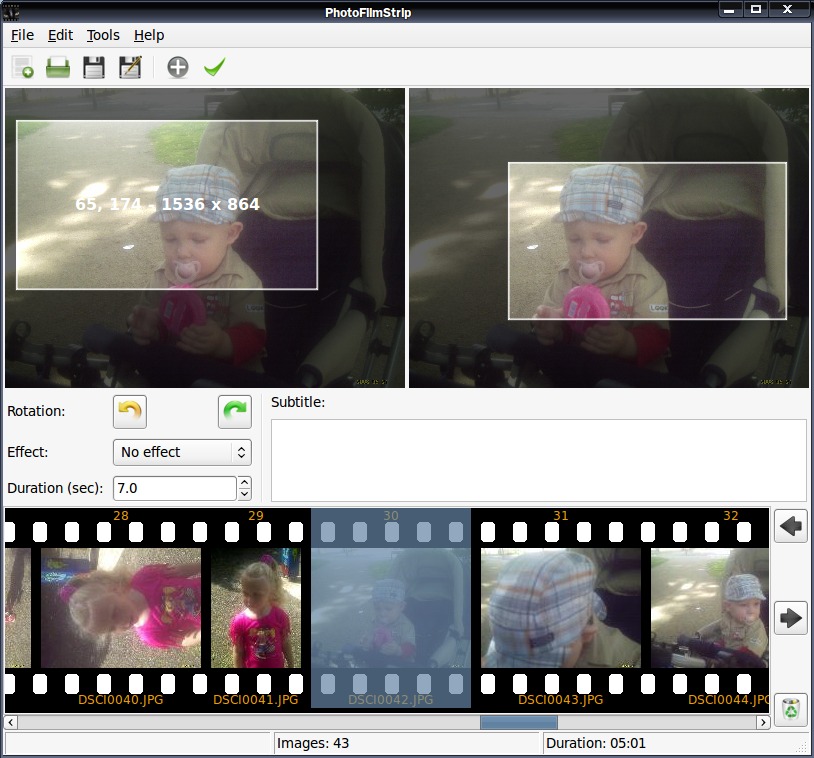Image resolution: width=814 pixels, height=758 pixels.
Task: Open the Tools menu
Action: click(x=103, y=35)
